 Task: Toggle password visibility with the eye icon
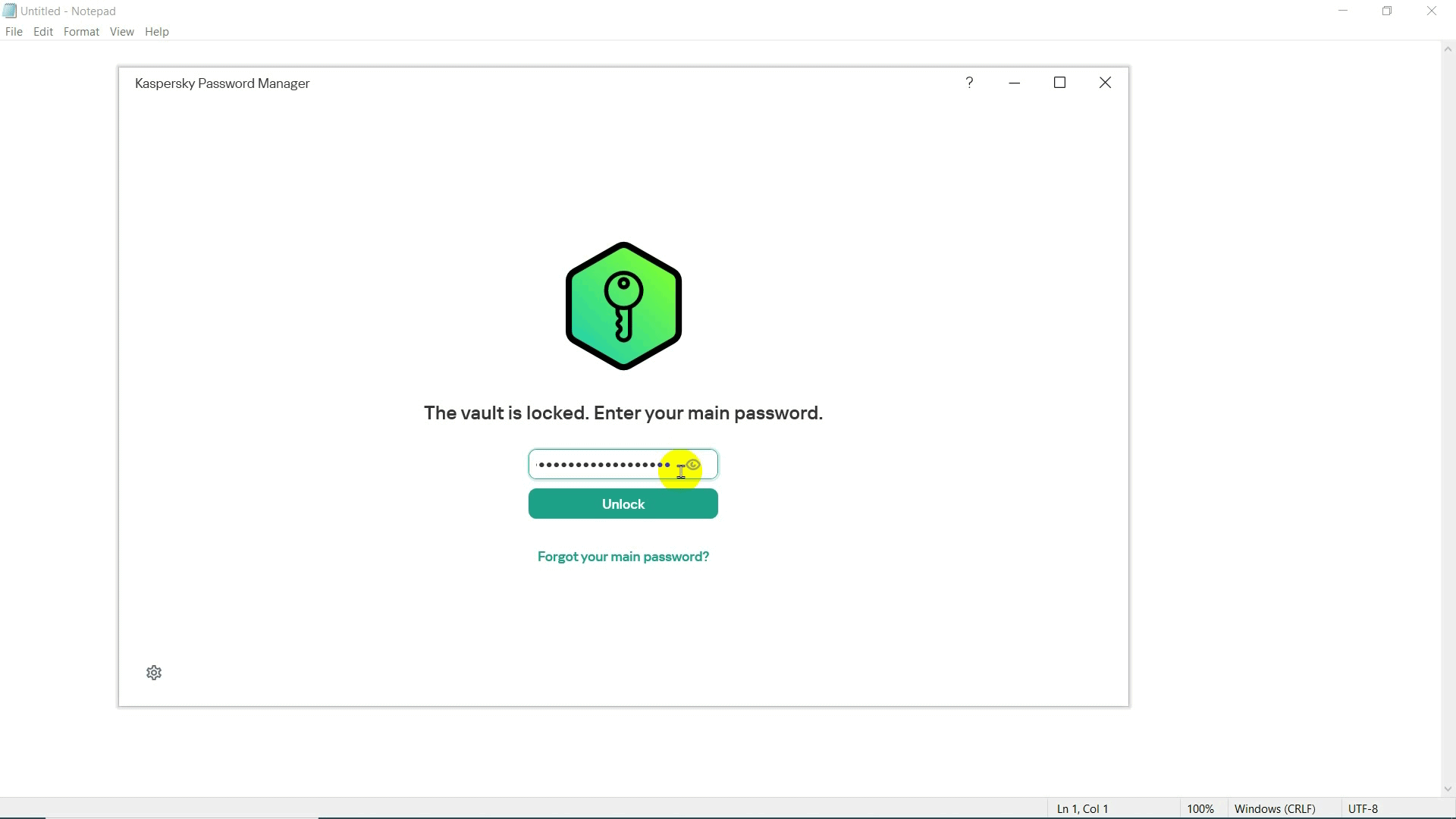click(695, 464)
